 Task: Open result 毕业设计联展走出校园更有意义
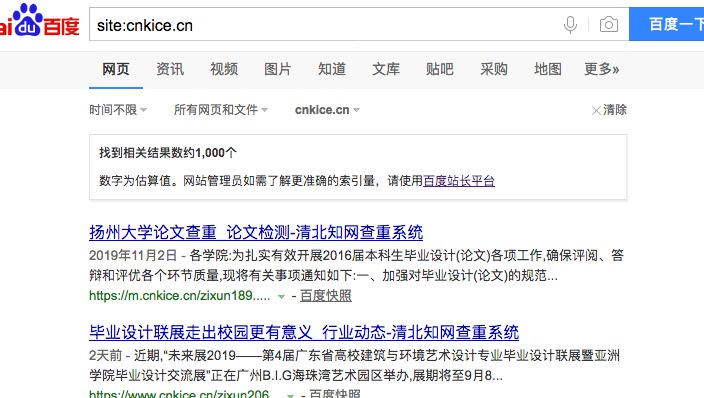[304, 332]
